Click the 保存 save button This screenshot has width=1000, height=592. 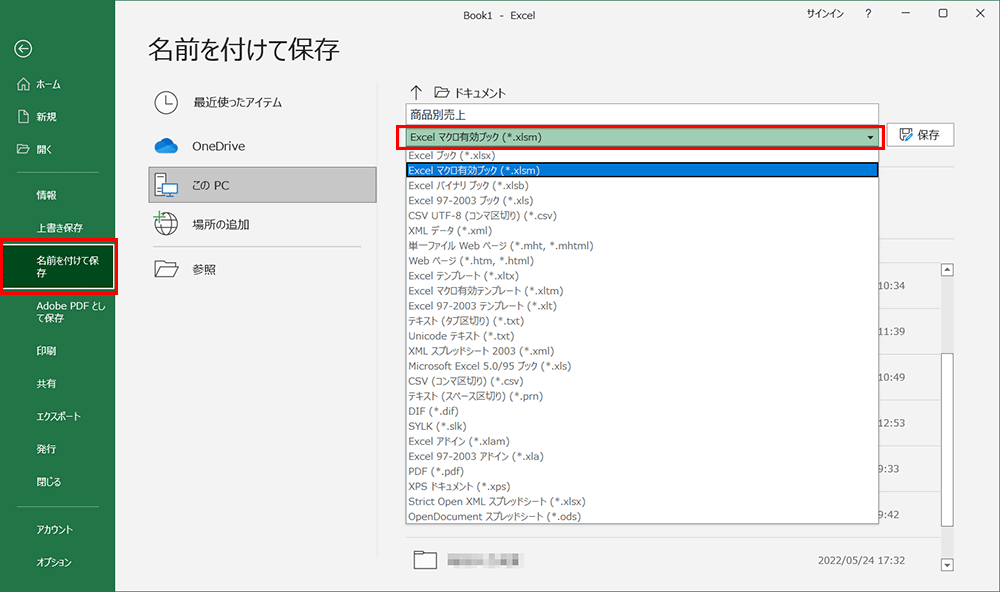[920, 135]
